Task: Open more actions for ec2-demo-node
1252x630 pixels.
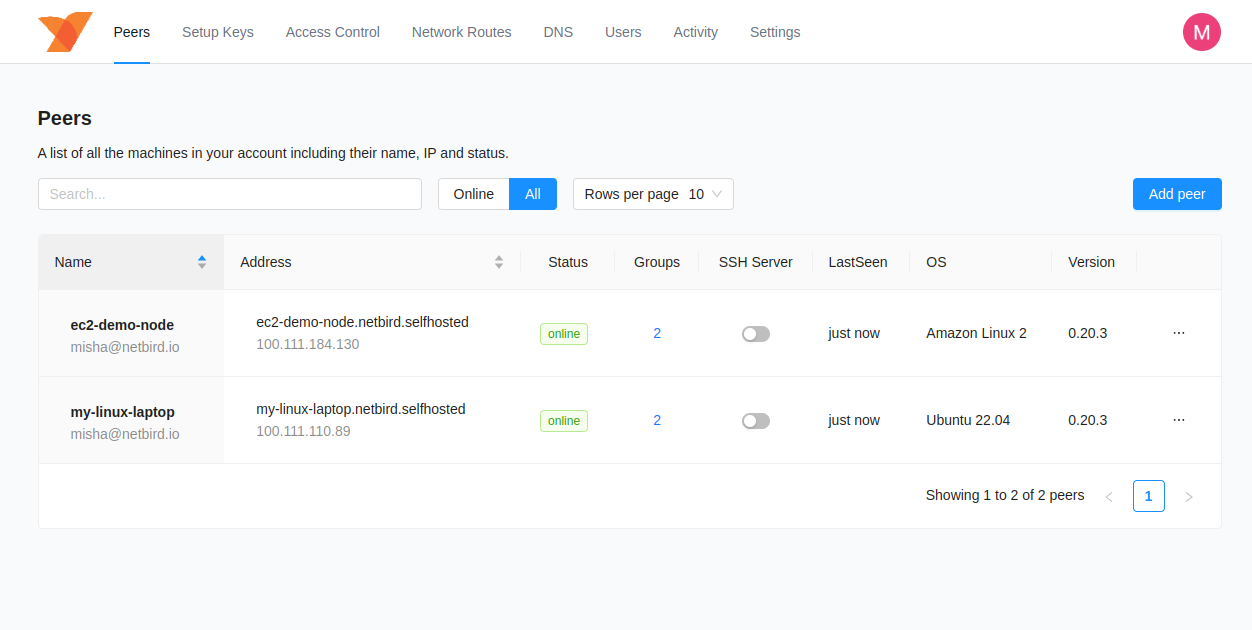Action: [1178, 333]
